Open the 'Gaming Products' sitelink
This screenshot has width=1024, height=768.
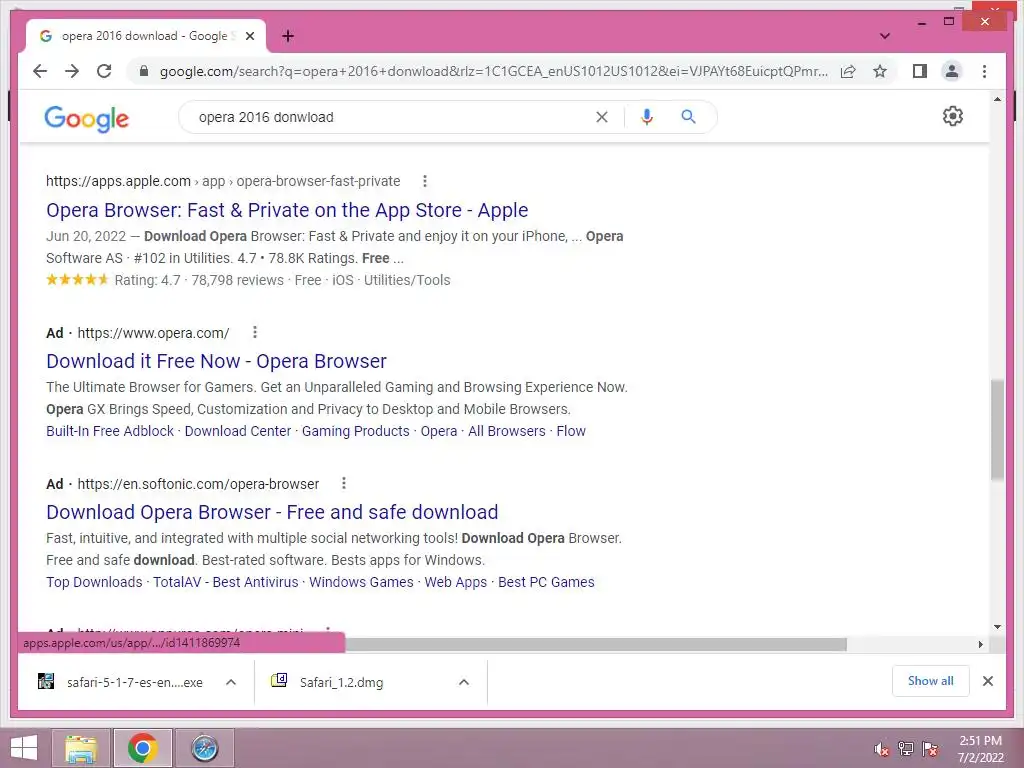(355, 431)
